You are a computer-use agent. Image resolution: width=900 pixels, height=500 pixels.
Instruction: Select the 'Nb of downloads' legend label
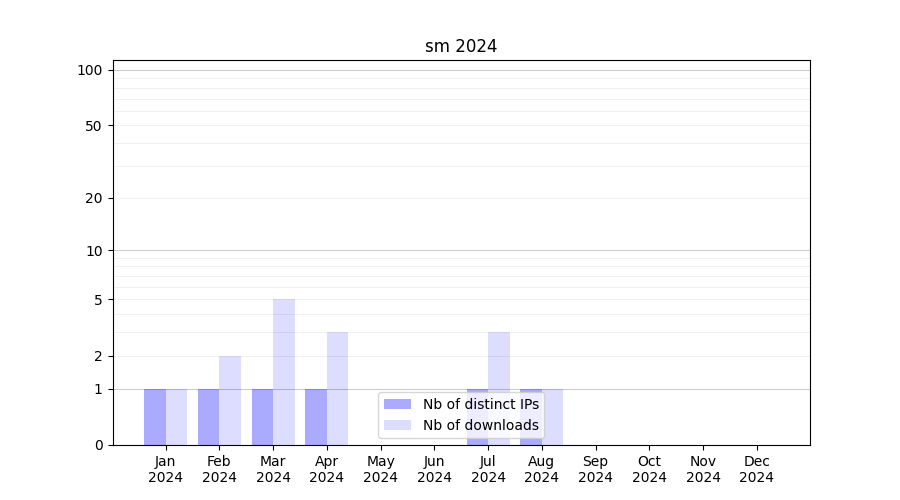pyautogui.click(x=480, y=425)
